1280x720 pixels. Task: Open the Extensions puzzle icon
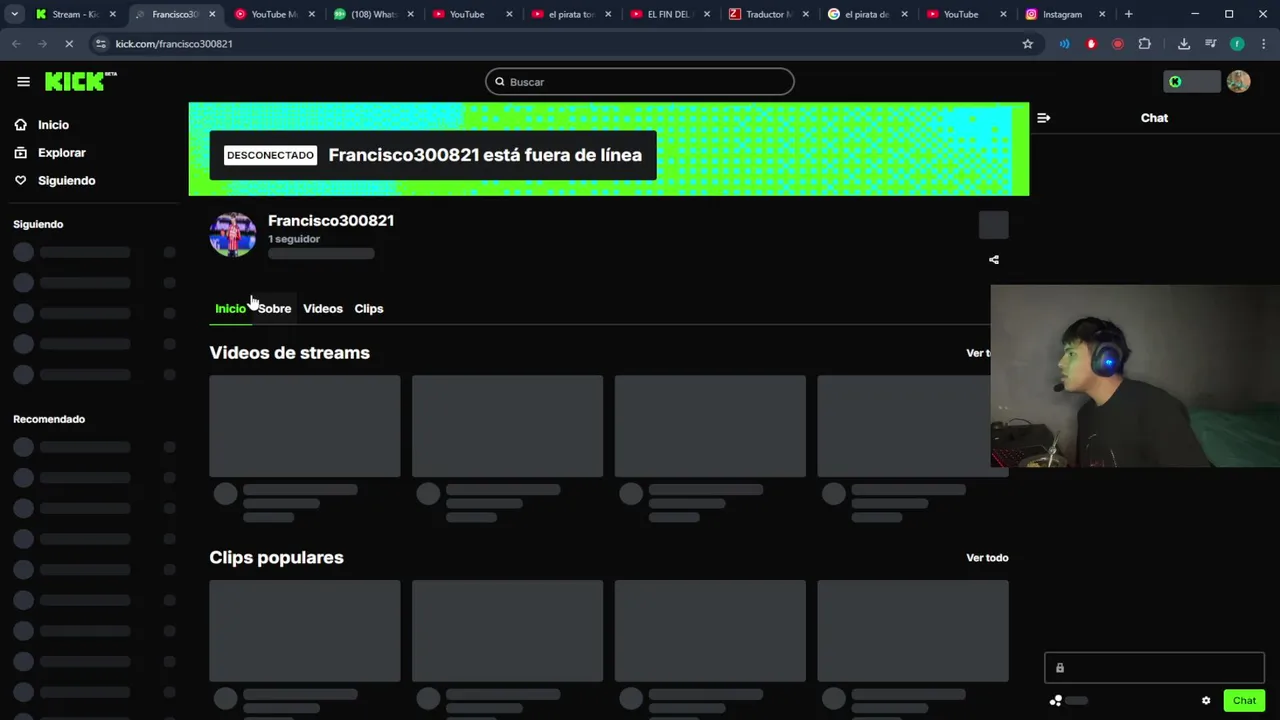pyautogui.click(x=1144, y=44)
